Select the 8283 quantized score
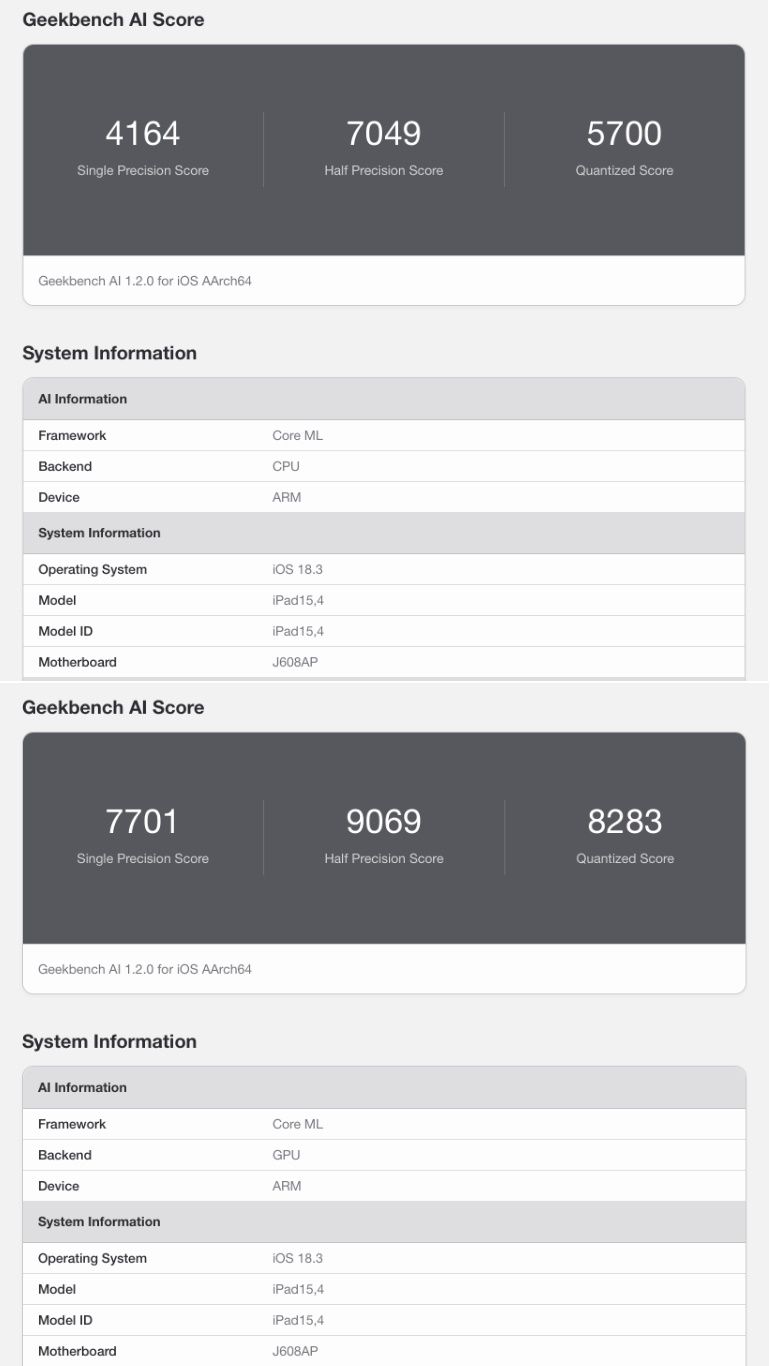770x1366 pixels. 624,821
